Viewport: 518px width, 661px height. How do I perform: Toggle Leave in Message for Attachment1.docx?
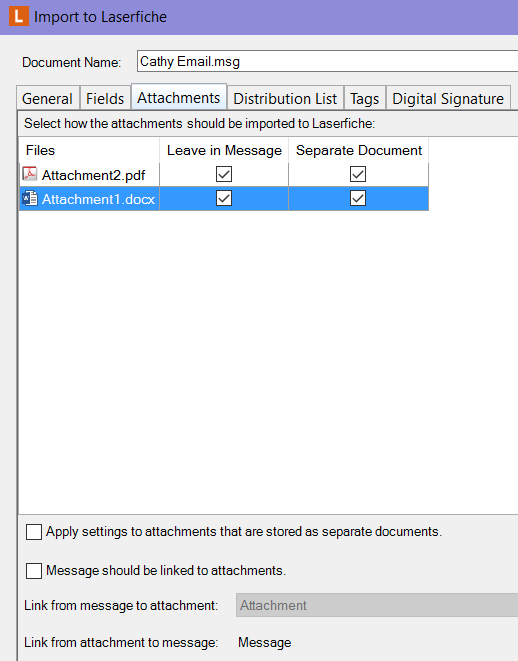pyautogui.click(x=224, y=199)
